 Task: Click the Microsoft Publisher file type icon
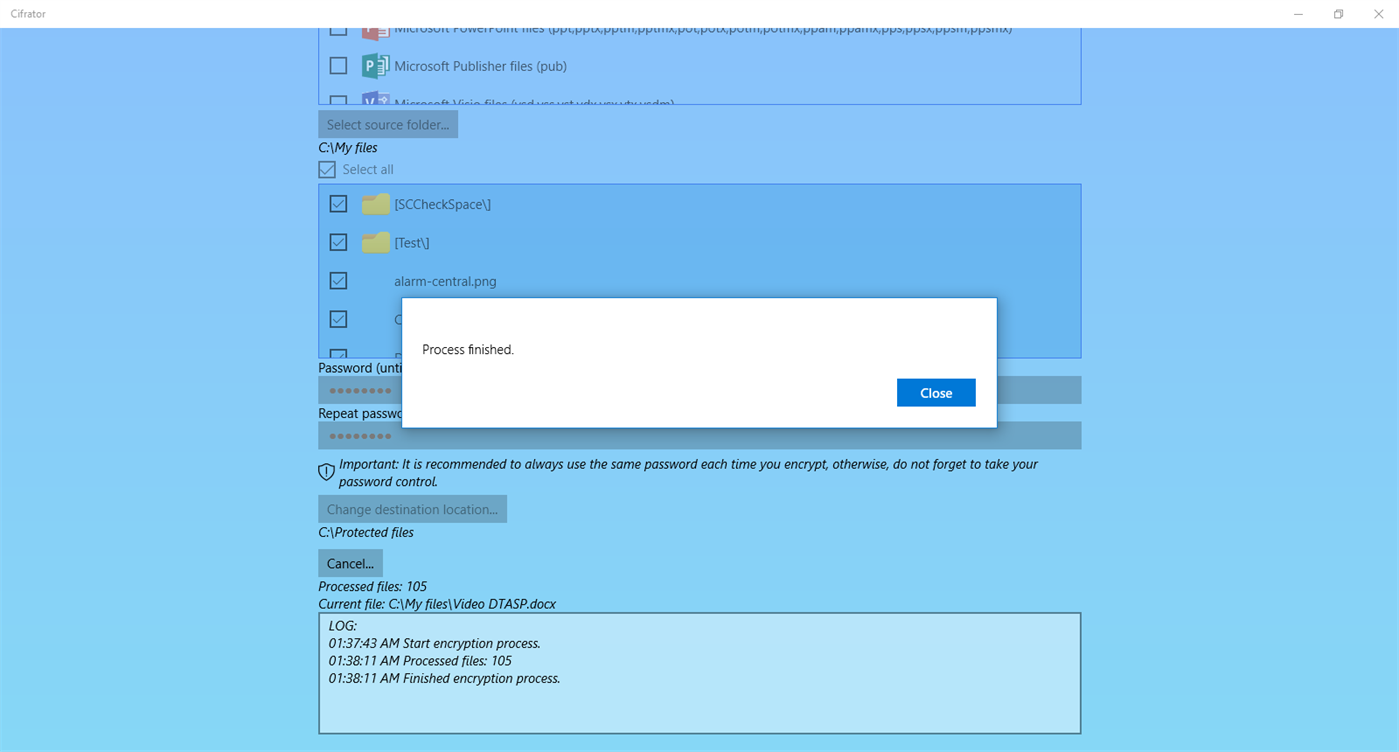(x=374, y=65)
